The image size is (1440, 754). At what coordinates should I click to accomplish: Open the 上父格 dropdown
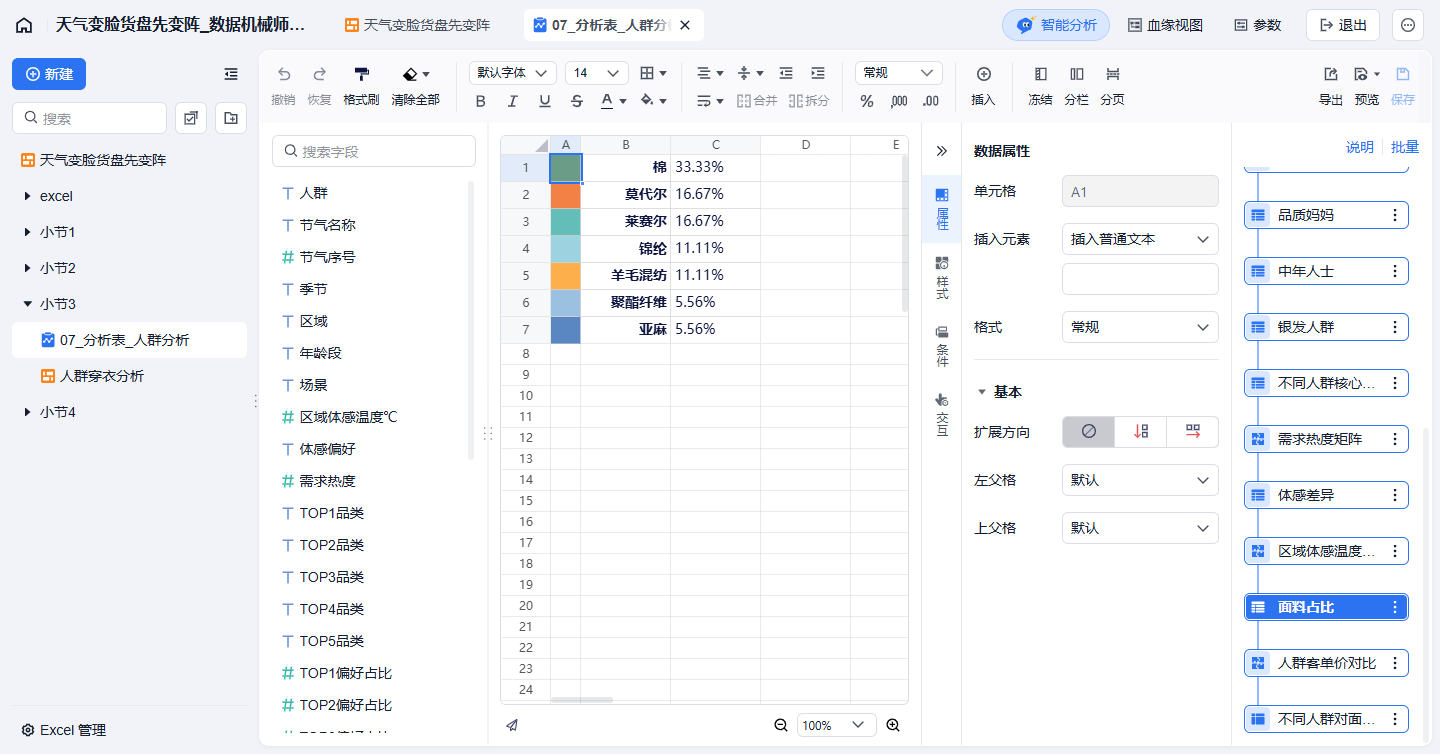(1140, 528)
